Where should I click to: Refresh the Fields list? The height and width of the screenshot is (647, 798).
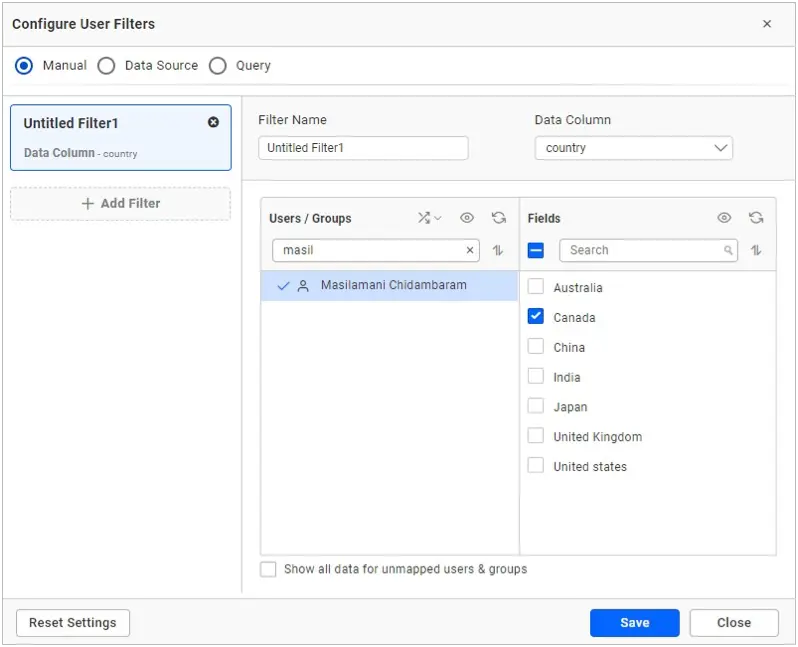(x=756, y=218)
